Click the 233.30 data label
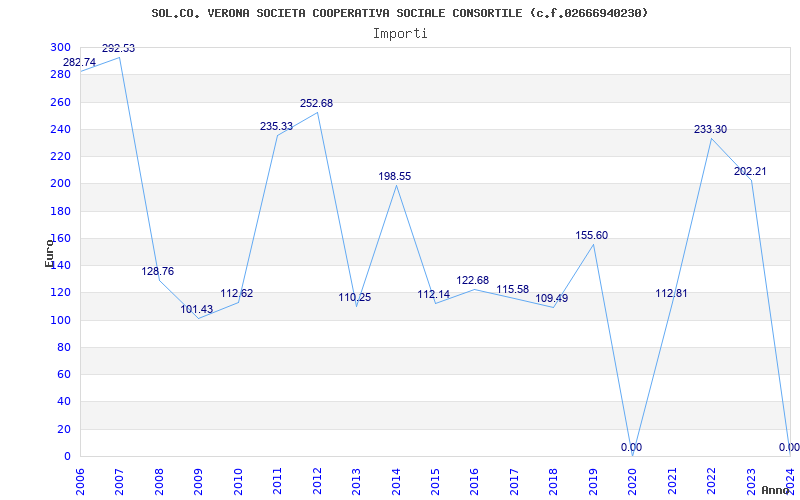 pos(710,130)
